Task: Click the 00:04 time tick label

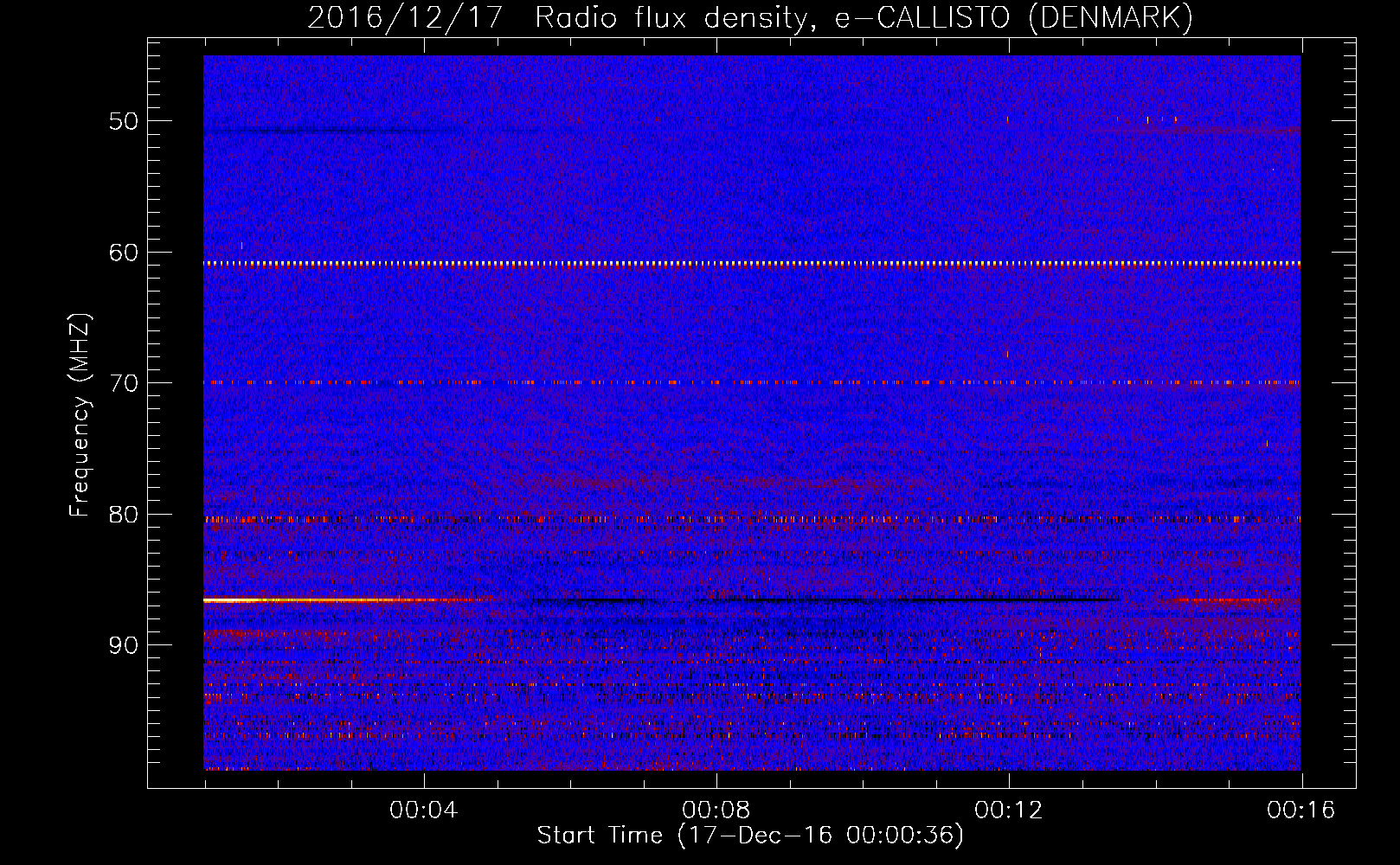Action: [x=423, y=811]
